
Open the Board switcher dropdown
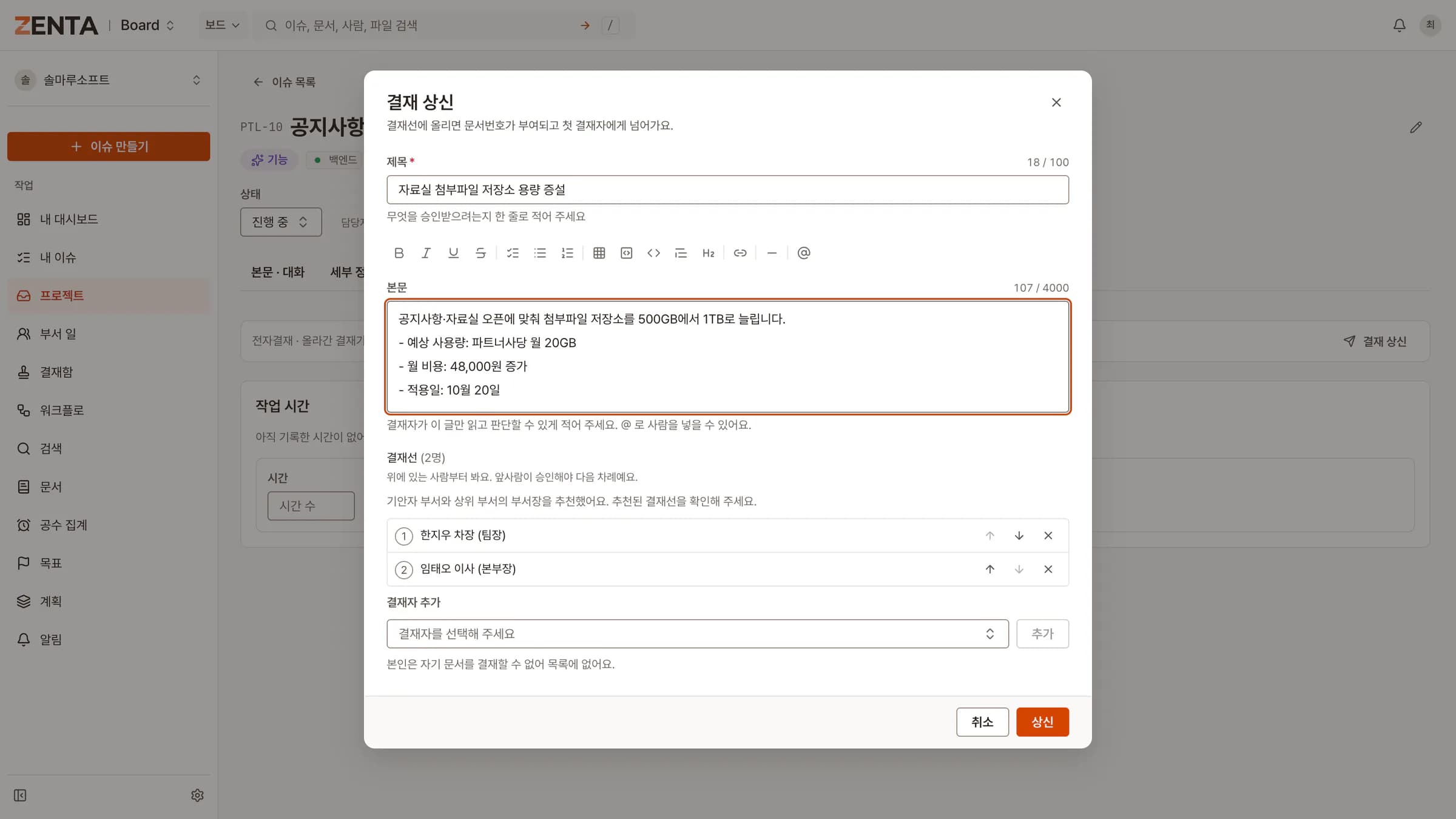coord(147,25)
